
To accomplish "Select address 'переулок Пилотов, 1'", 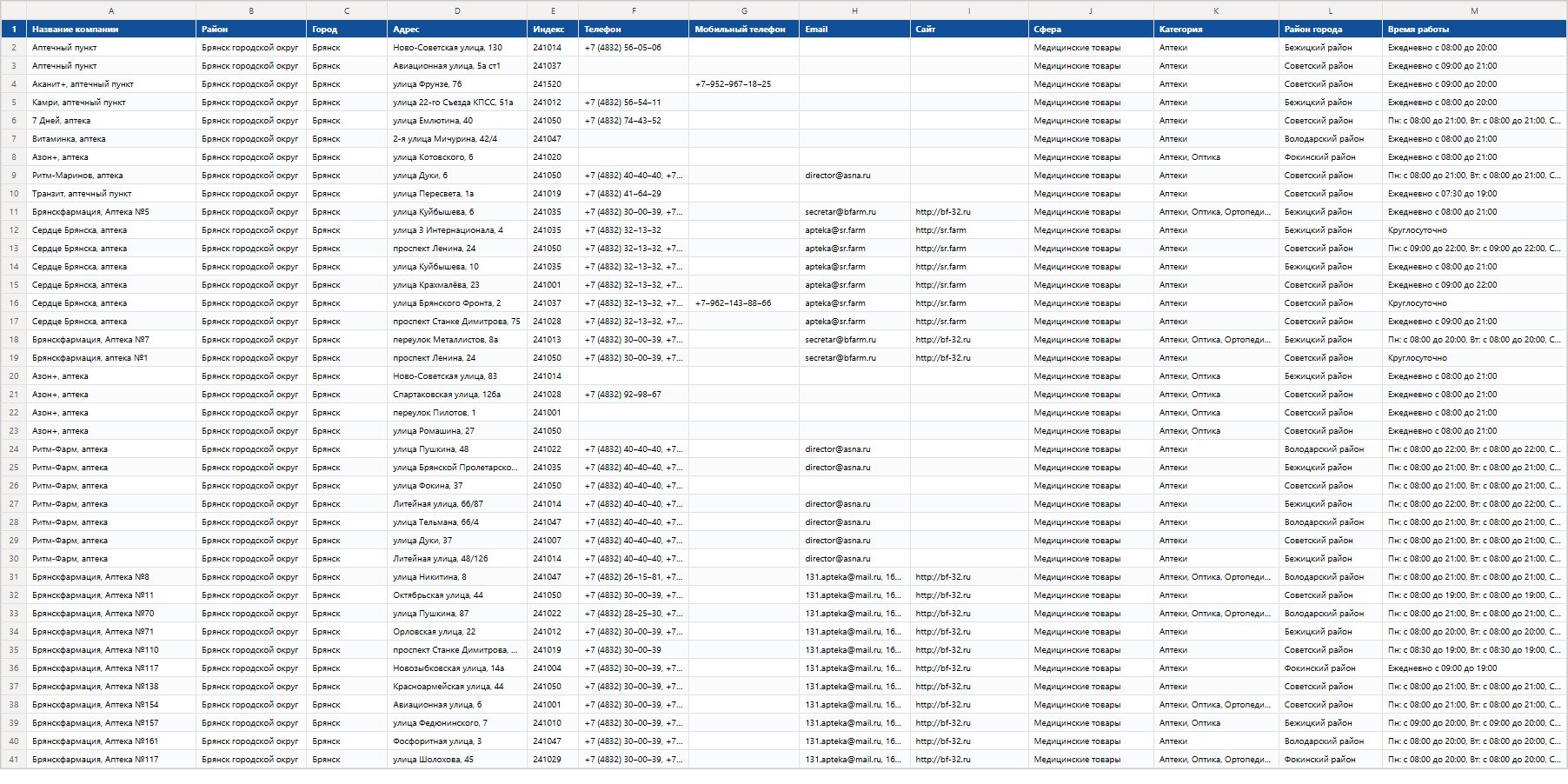I will tap(457, 413).
